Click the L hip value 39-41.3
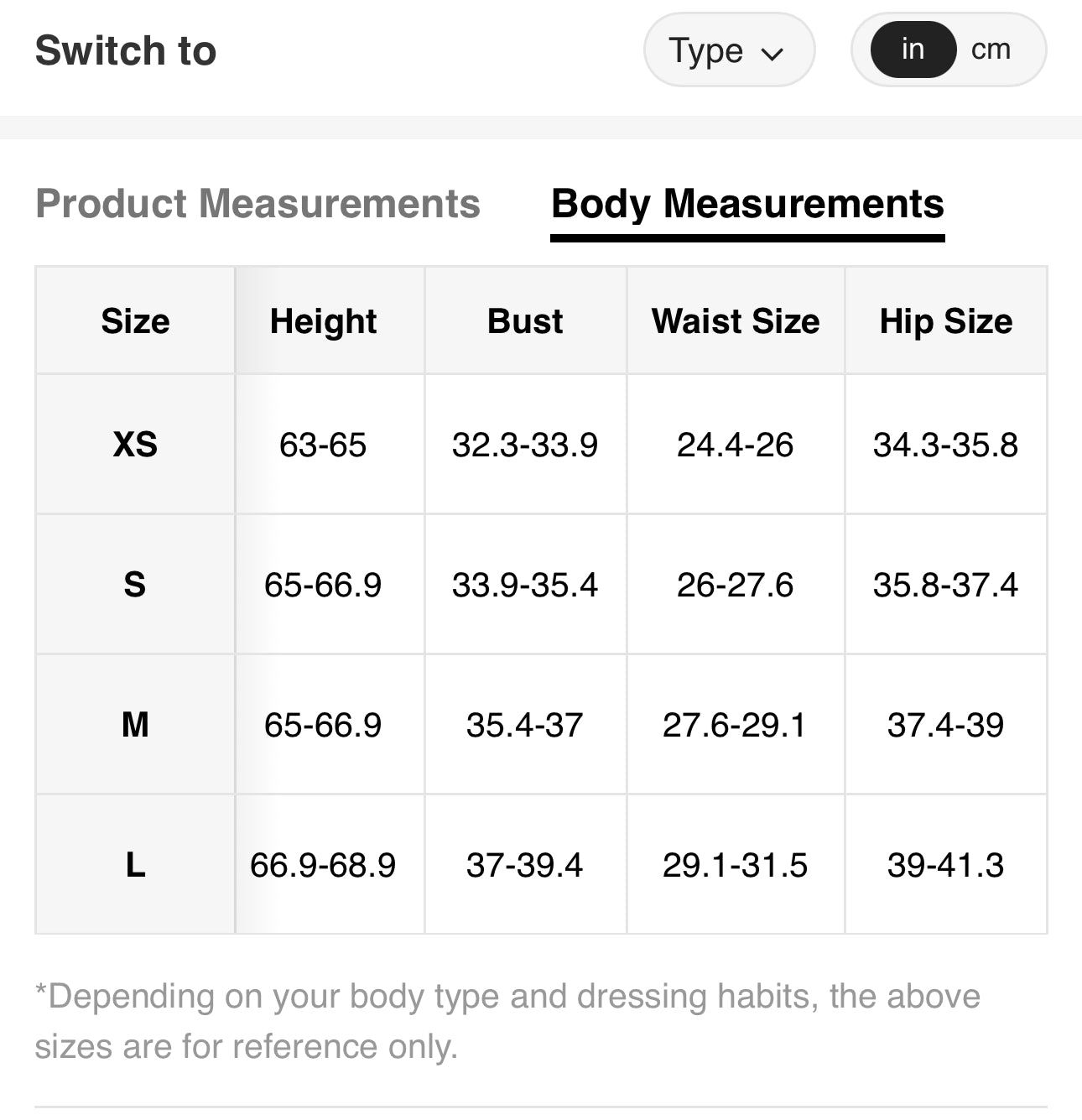The image size is (1082, 1120). (x=945, y=865)
